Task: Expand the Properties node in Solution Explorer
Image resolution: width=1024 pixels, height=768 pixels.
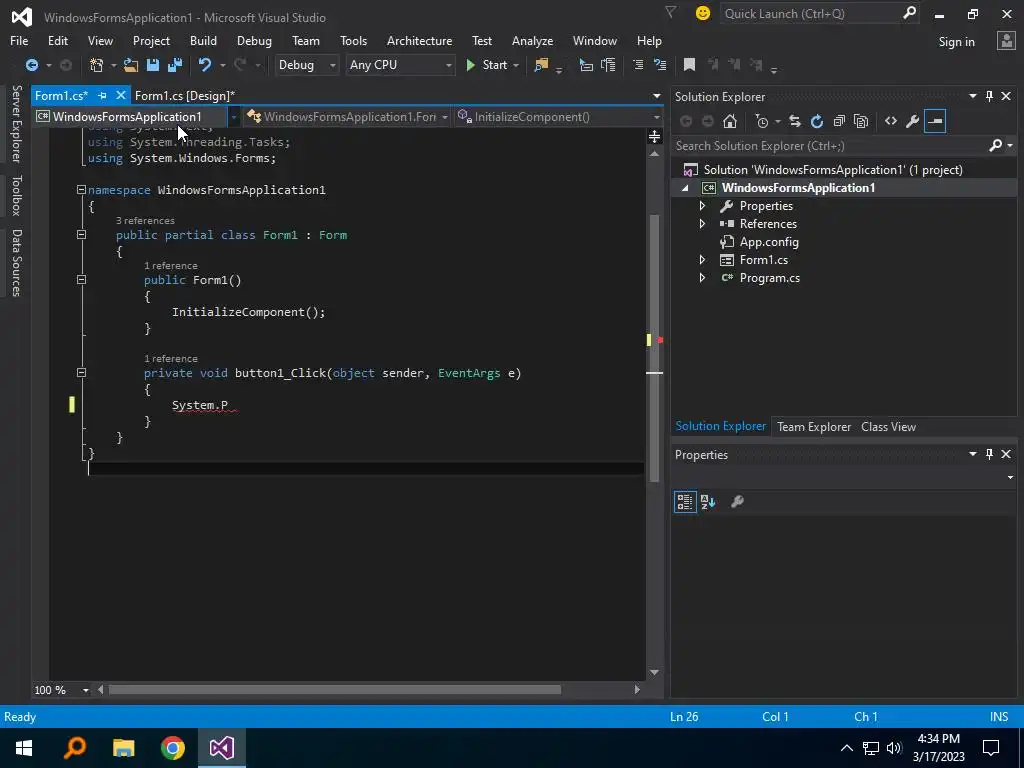Action: [702, 206]
